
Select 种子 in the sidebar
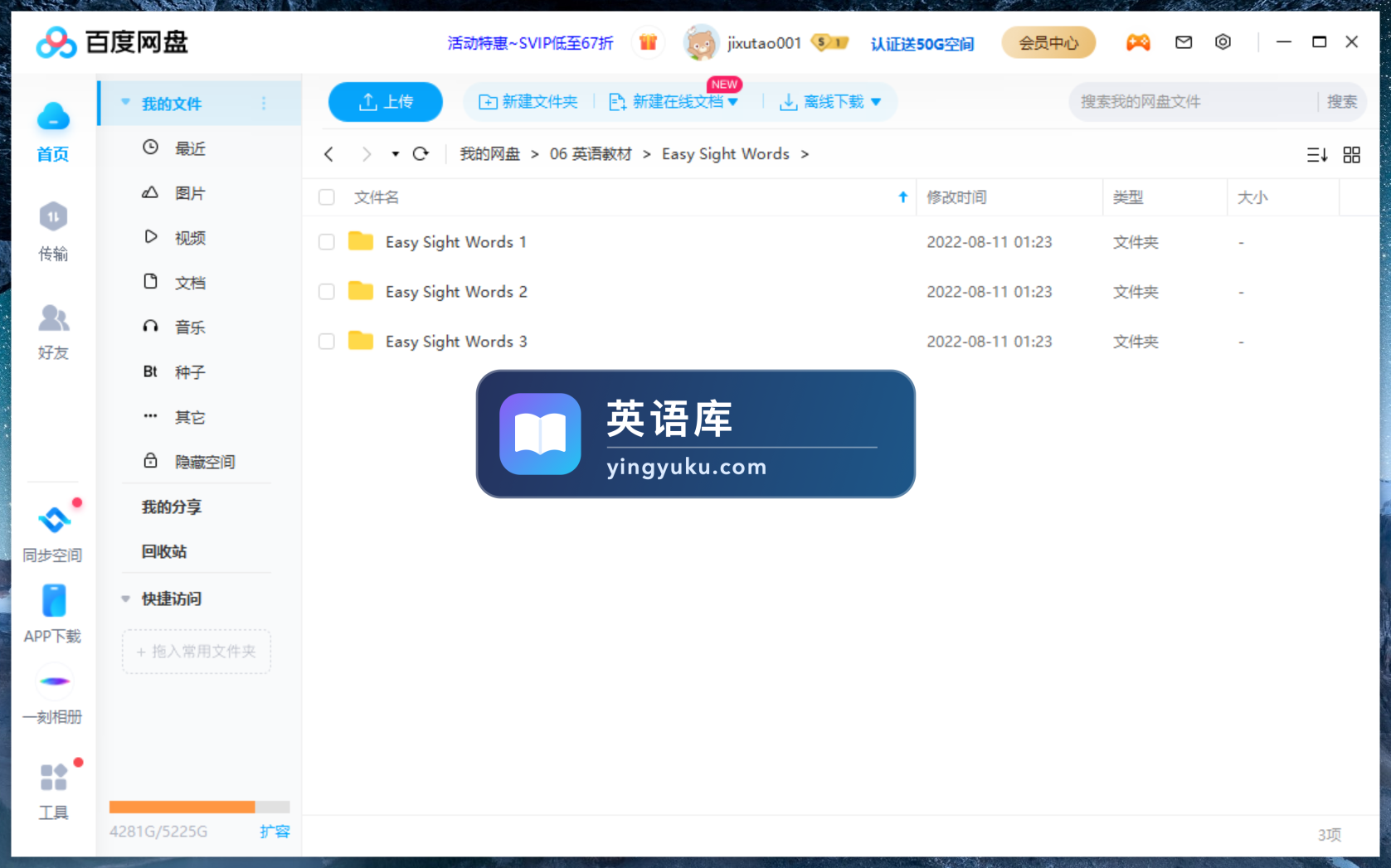[190, 372]
